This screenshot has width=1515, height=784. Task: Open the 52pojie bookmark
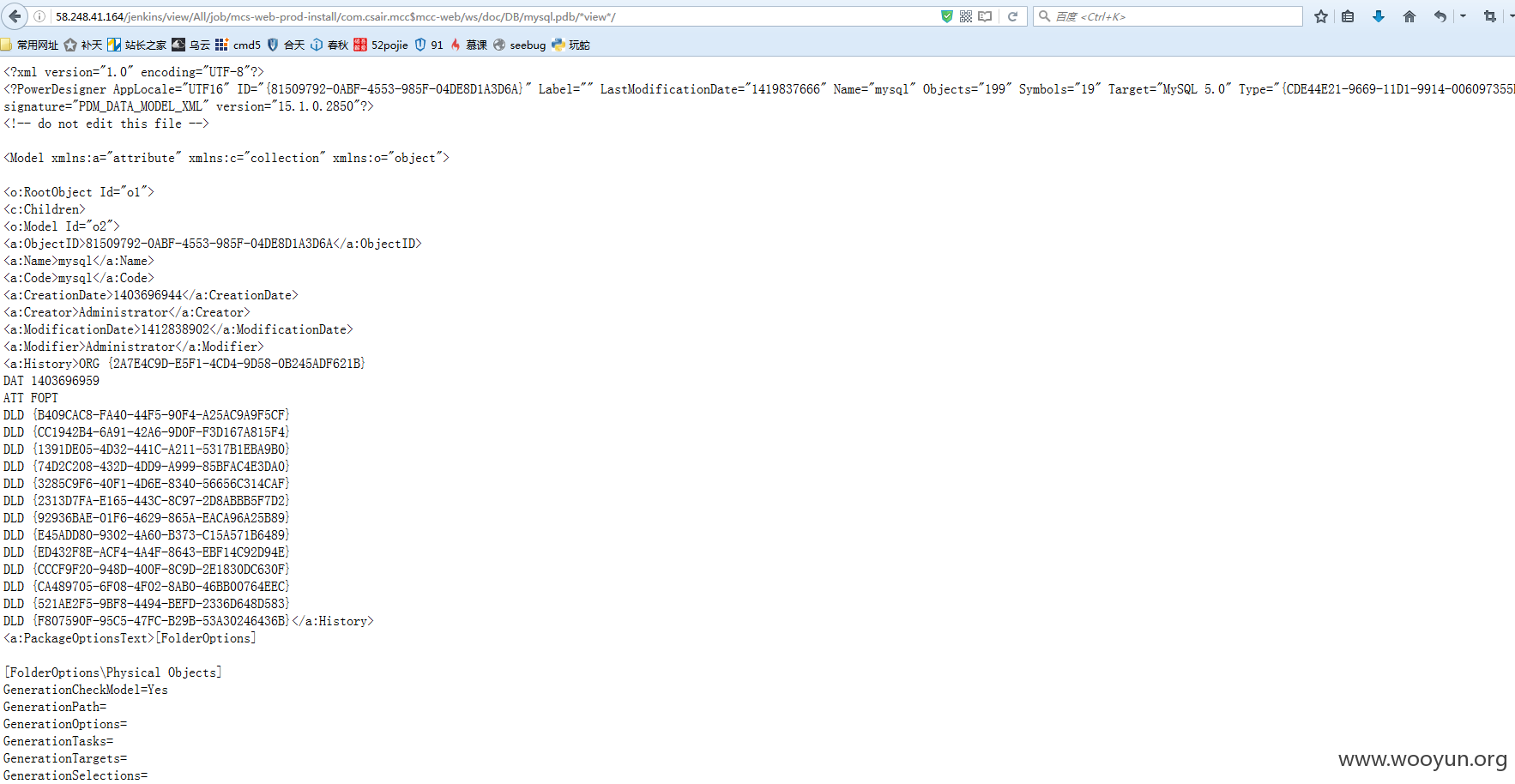(x=381, y=45)
